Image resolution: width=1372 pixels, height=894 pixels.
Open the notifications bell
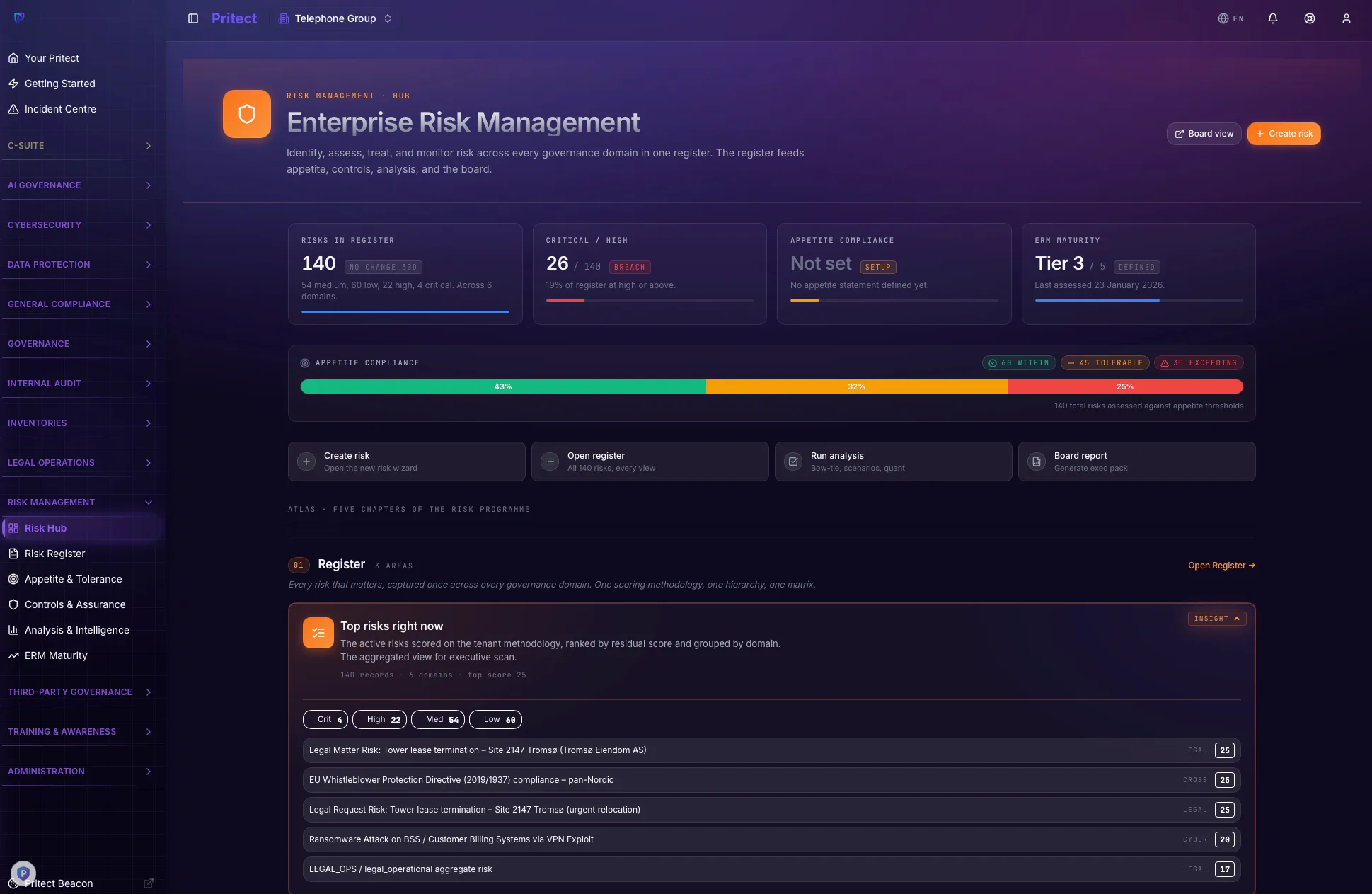tap(1273, 18)
